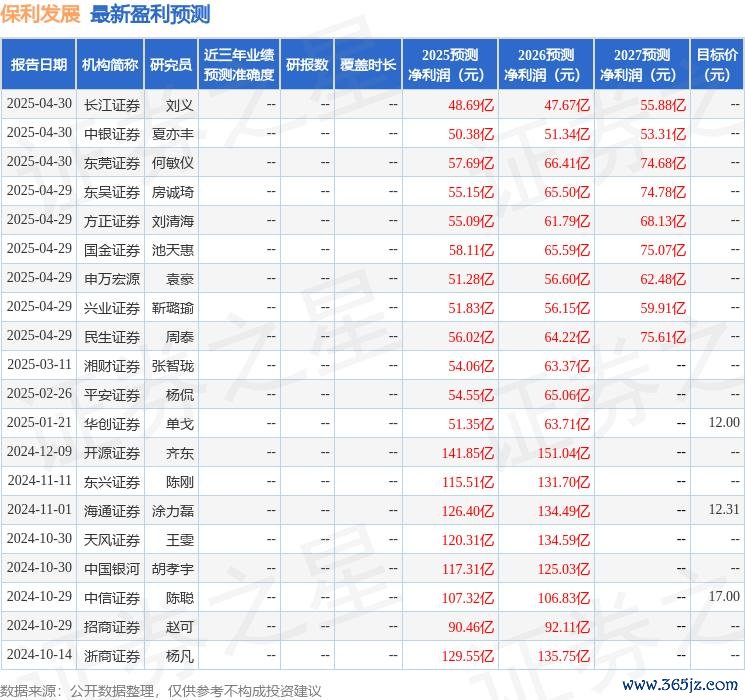Image resolution: width=745 pixels, height=700 pixels.
Task: Click the 2027预测净利润 column header
Action: tap(642, 65)
